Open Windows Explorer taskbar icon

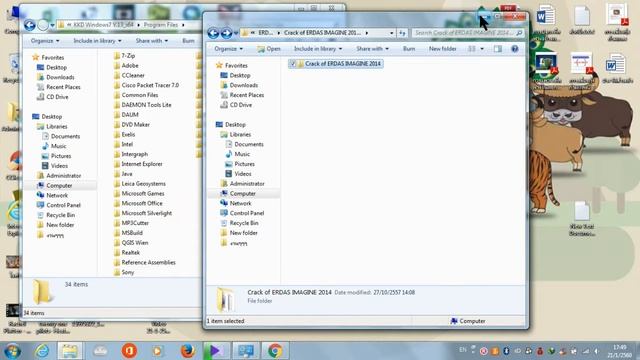click(x=70, y=351)
